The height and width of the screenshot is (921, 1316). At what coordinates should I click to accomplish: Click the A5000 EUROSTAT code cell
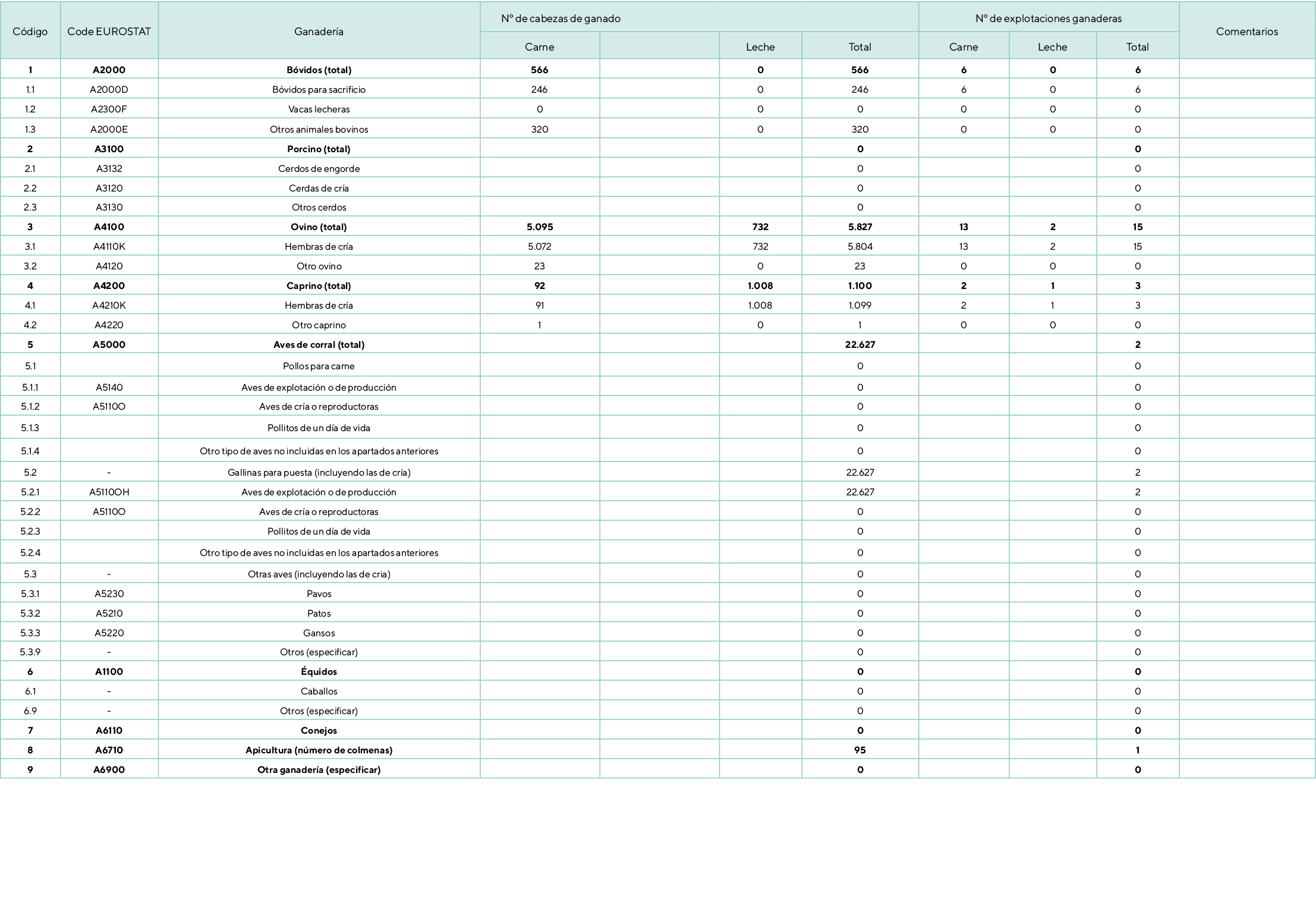point(109,345)
